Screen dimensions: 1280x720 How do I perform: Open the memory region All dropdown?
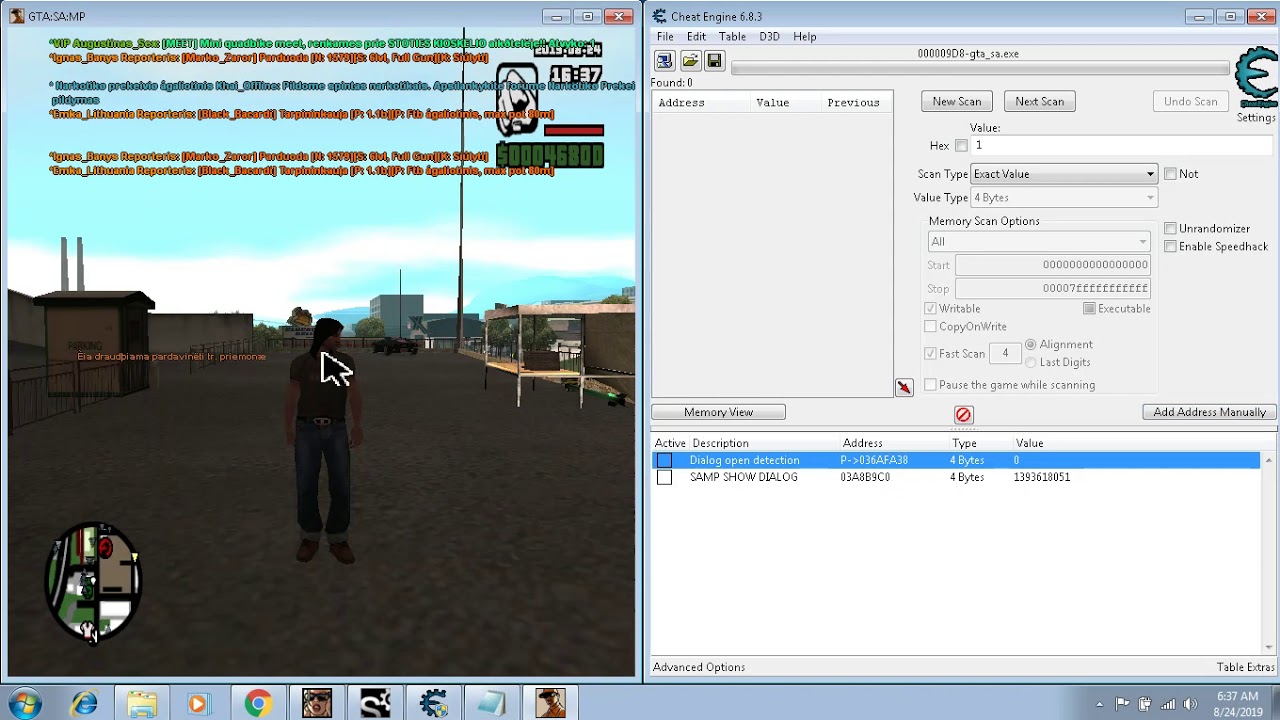coord(1039,242)
